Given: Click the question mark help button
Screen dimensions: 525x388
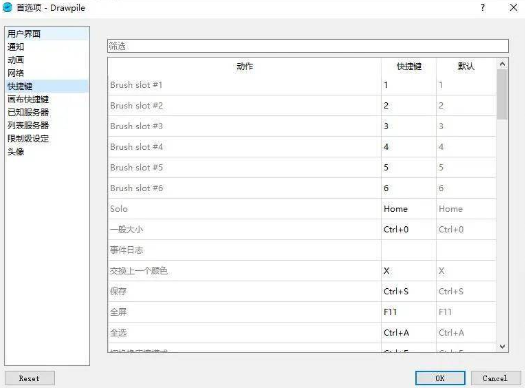Looking at the screenshot, I should pyautogui.click(x=482, y=8).
